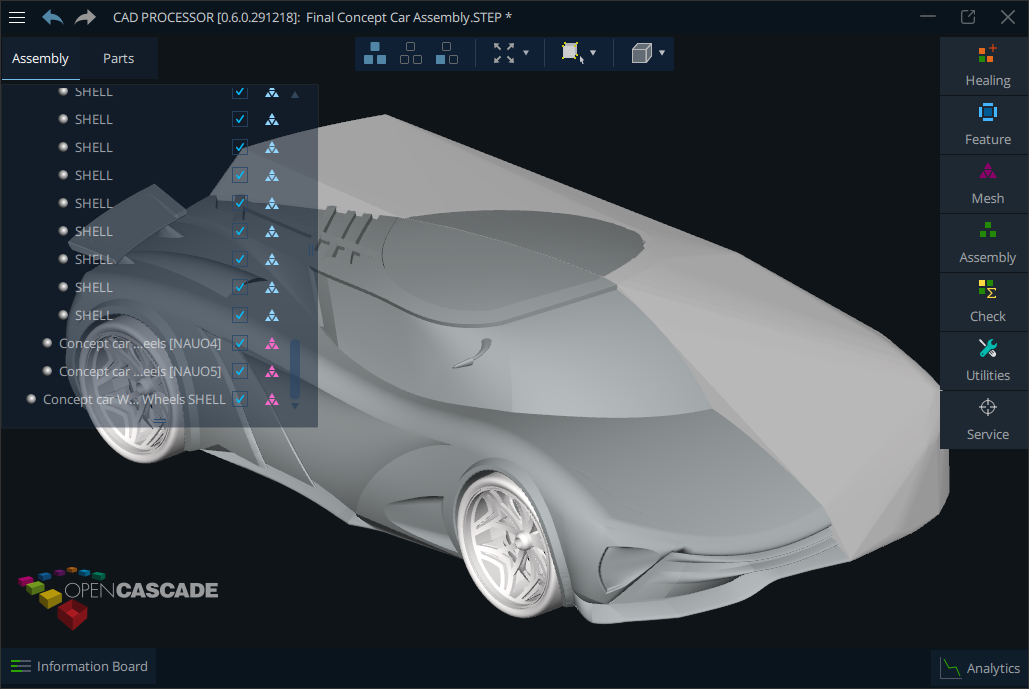Expand the cube display mode dropdown
The height and width of the screenshot is (689, 1029).
coord(661,53)
